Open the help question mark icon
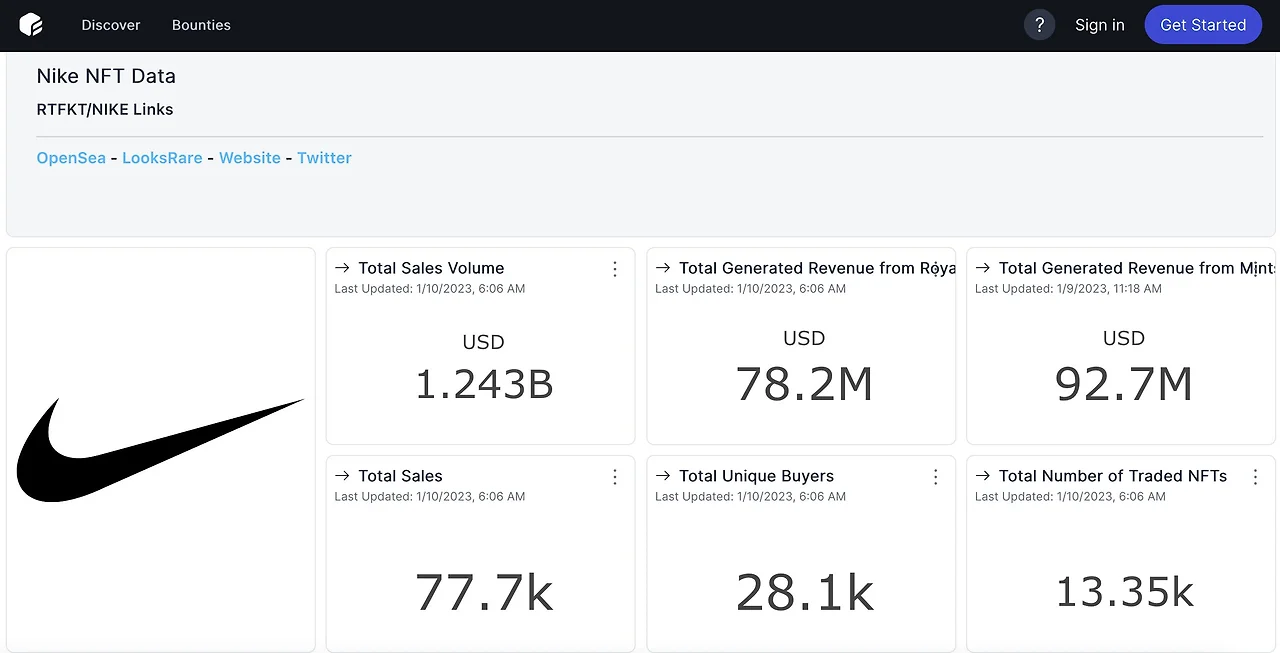 [1039, 25]
